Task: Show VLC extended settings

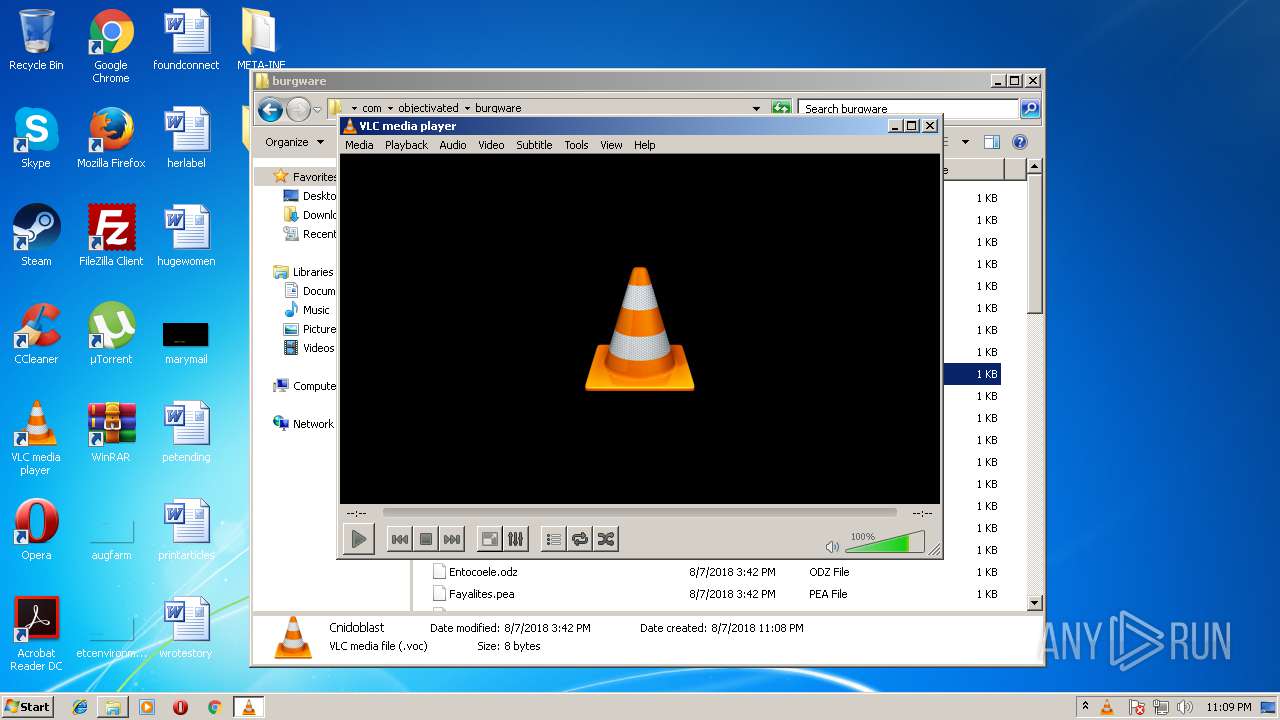Action: (x=515, y=539)
